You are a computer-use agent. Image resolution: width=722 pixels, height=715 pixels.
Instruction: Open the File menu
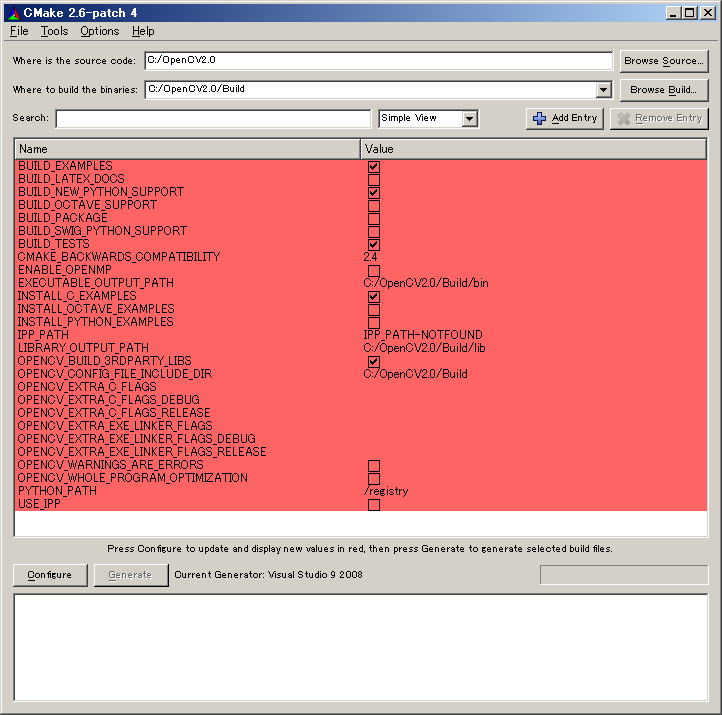19,31
